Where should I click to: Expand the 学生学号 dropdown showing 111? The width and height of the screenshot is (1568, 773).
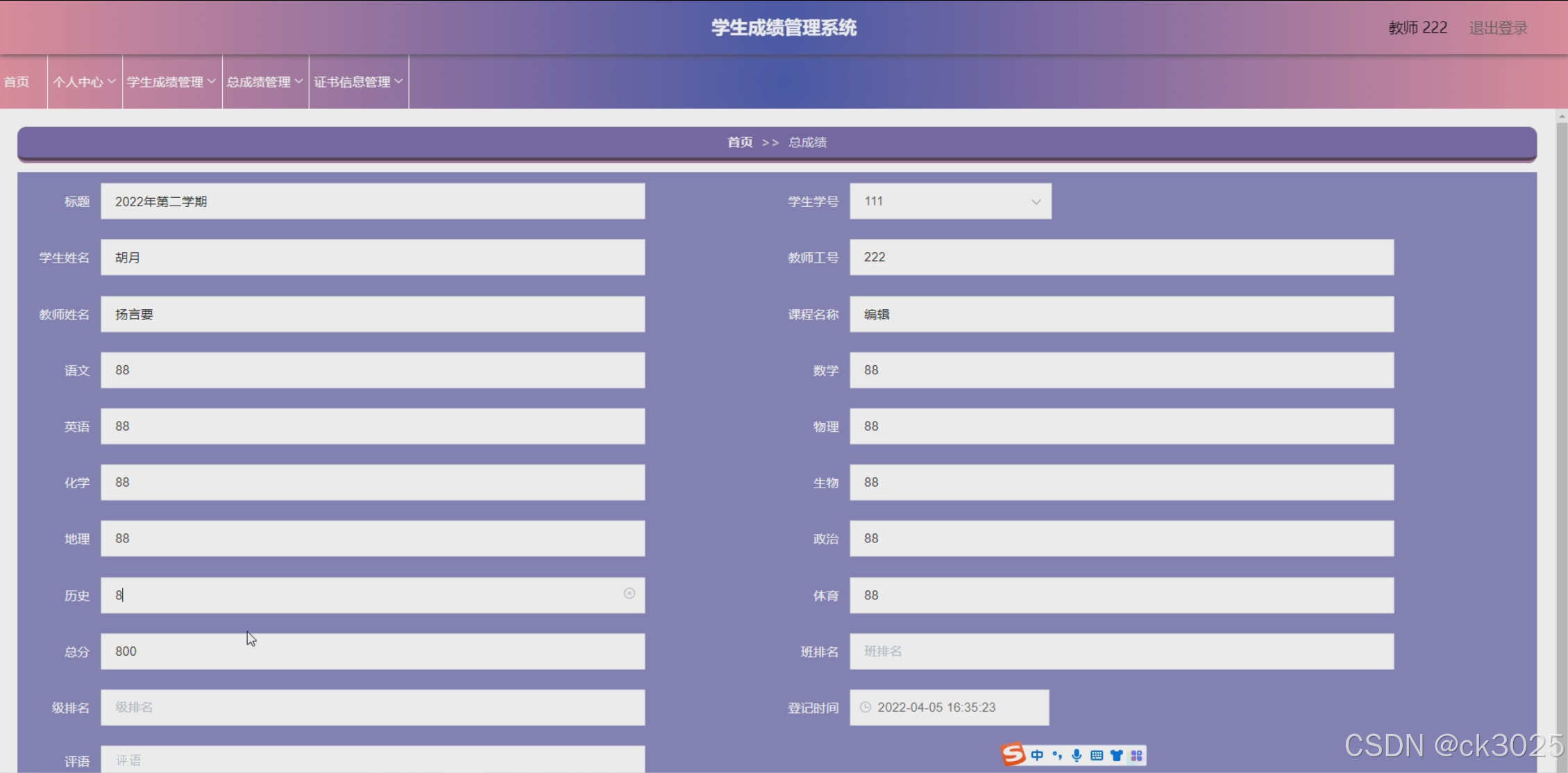(x=950, y=201)
